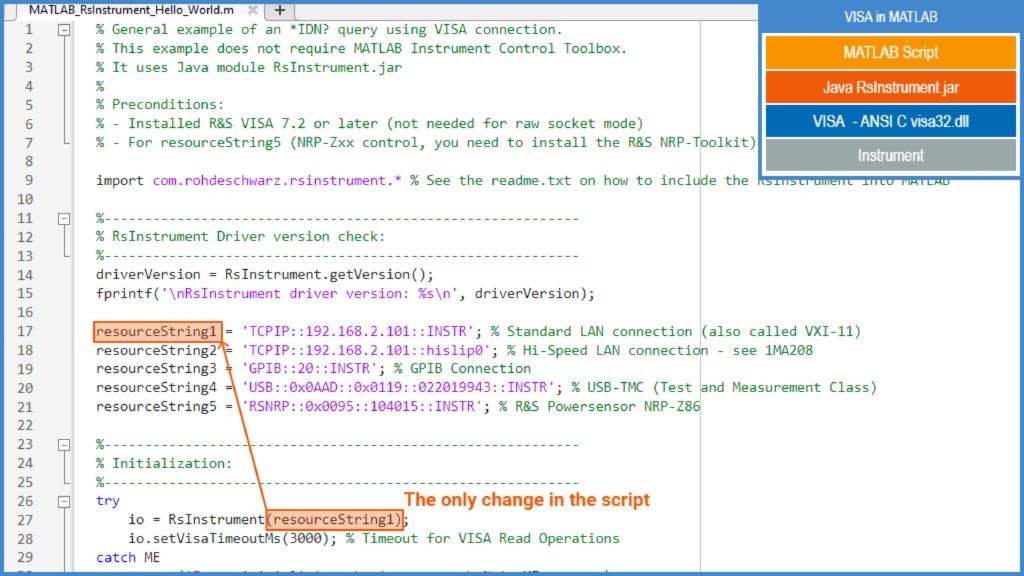Viewport: 1024px width, 576px height.
Task: Close the MATLAB_RsInstrument_Hello_World.m tab
Action: pos(253,9)
